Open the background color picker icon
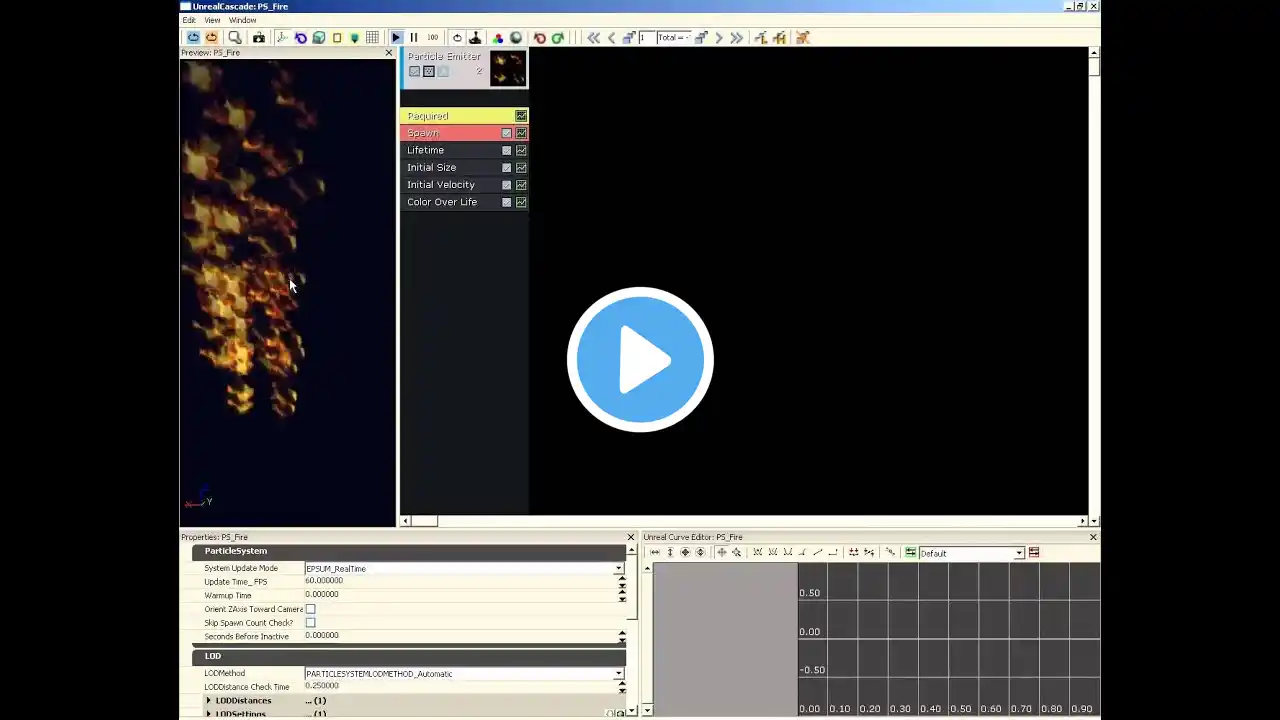Image resolution: width=1280 pixels, height=720 pixels. click(499, 38)
